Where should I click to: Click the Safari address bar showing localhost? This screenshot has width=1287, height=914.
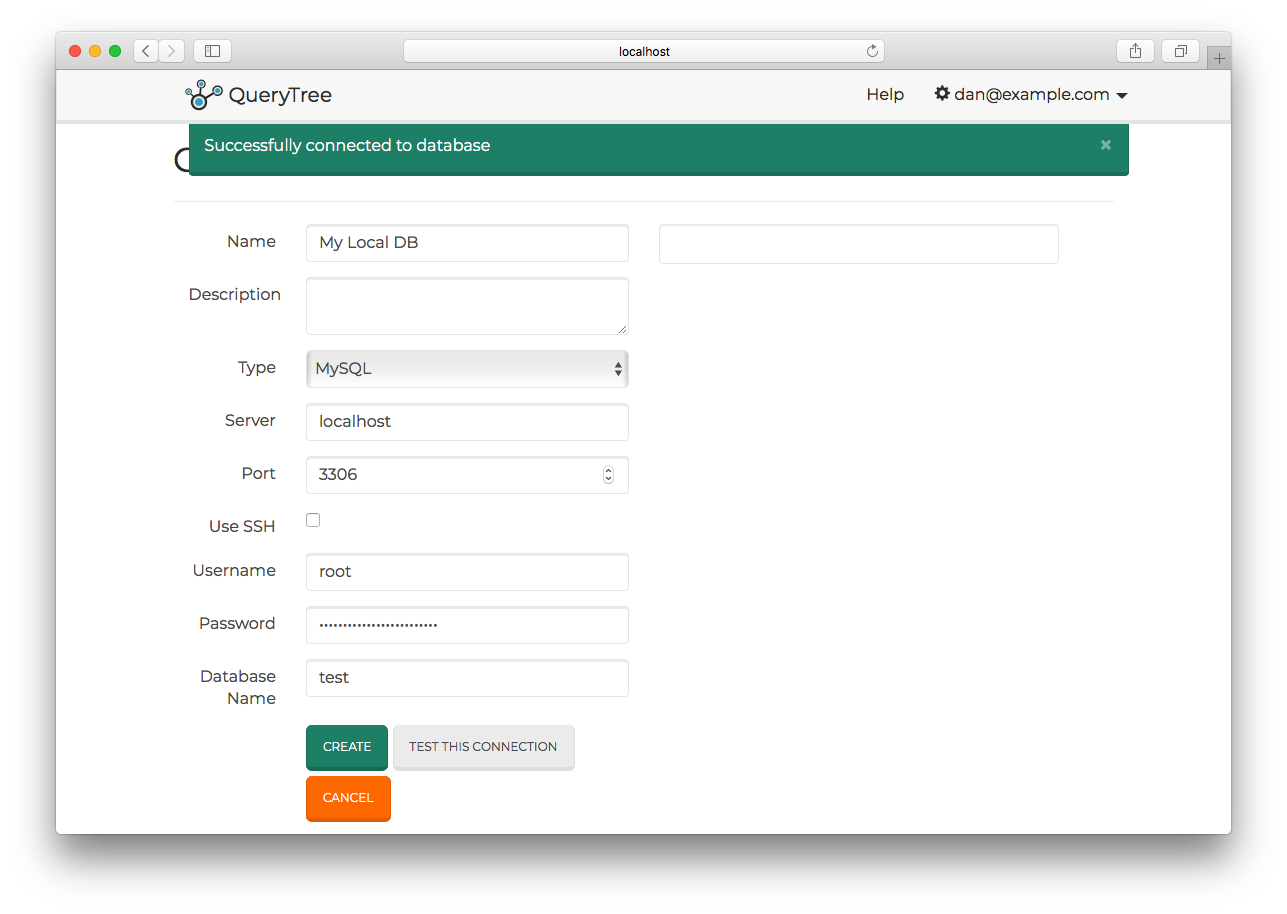coord(644,51)
